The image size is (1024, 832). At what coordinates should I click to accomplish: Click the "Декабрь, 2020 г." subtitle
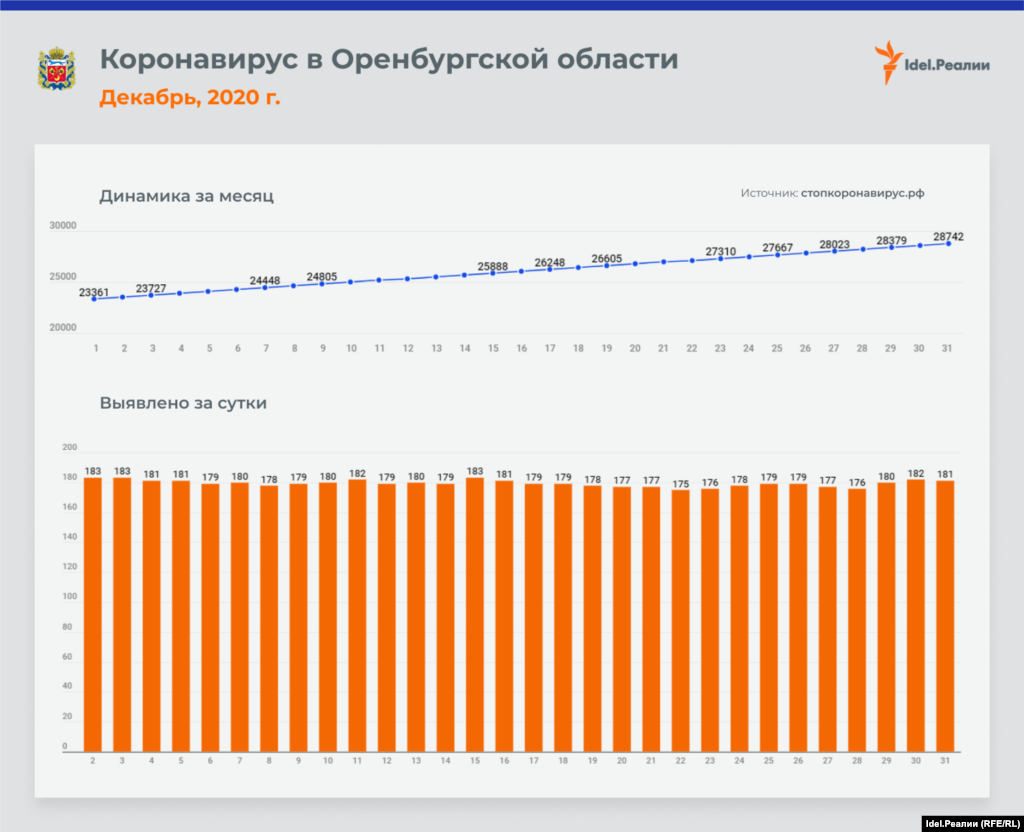[189, 98]
